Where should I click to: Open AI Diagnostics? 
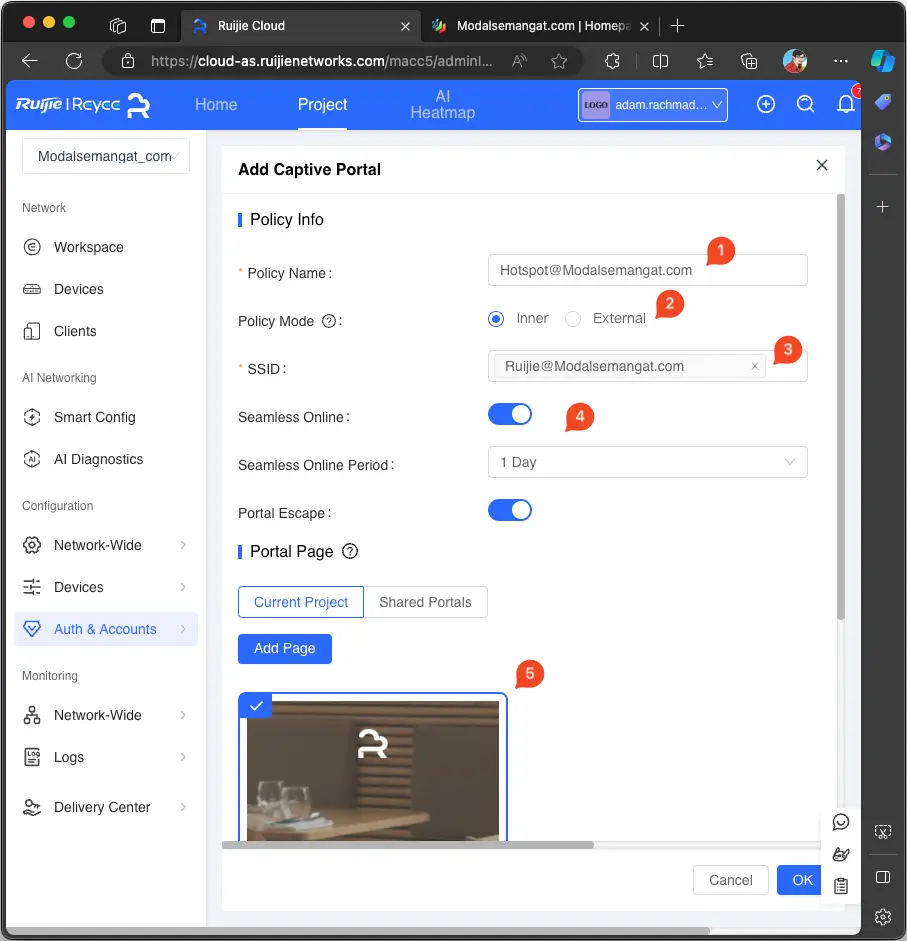pos(98,459)
